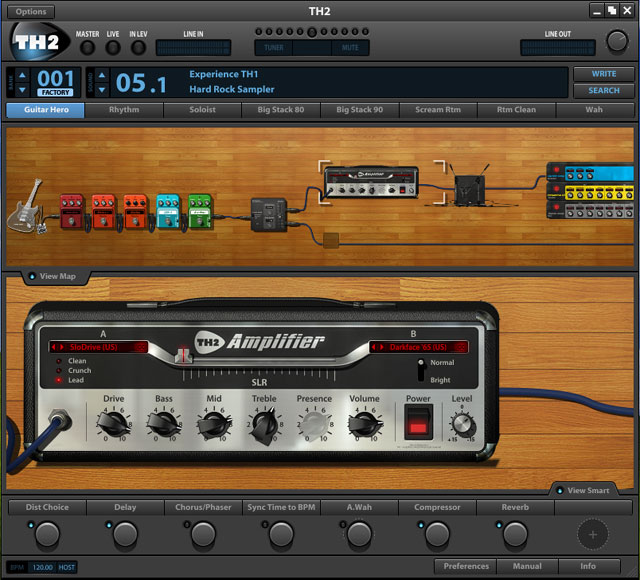The image size is (640, 580).
Task: Decrease sound number with down arrow
Action: click(102, 89)
